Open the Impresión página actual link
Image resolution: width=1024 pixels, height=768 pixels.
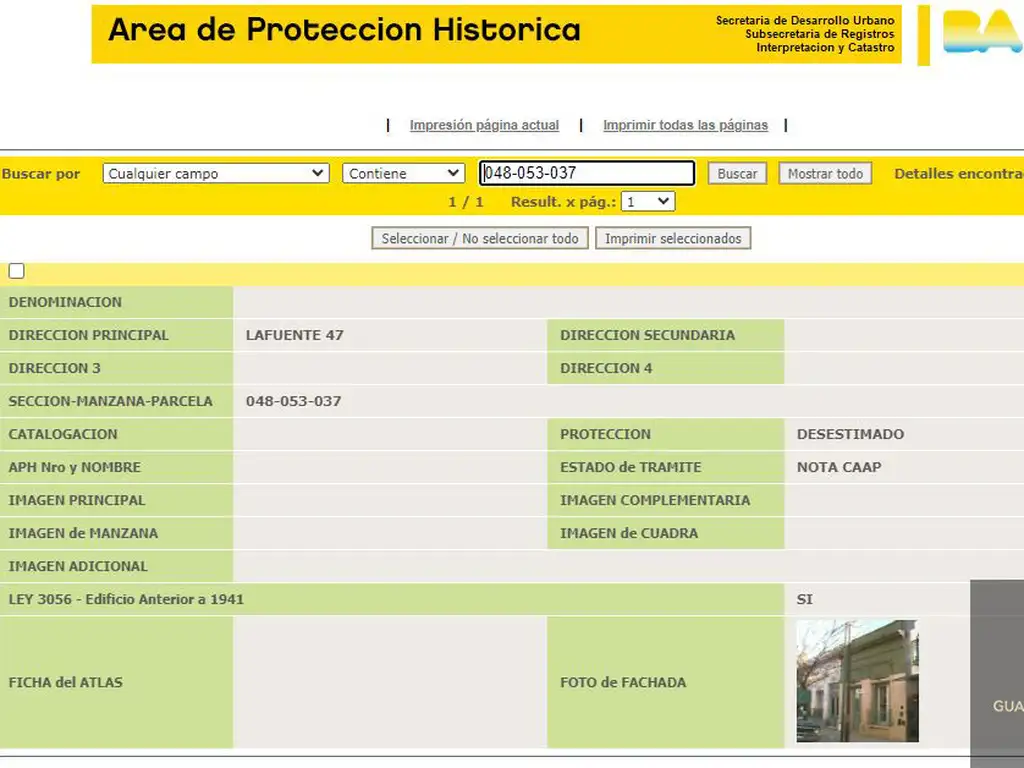[x=484, y=125]
